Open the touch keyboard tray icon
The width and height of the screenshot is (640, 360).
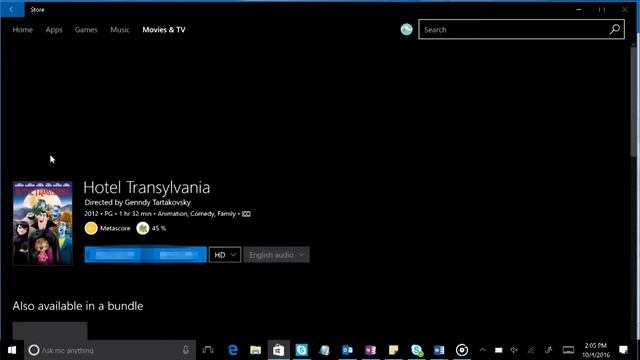568,350
